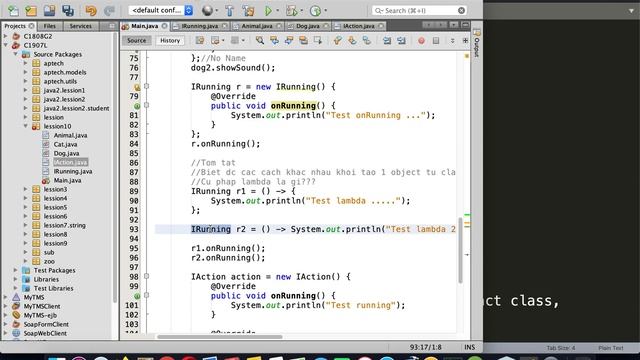This screenshot has height=360, width=640.
Task: Collapse the C1907L project node
Action: [6, 45]
